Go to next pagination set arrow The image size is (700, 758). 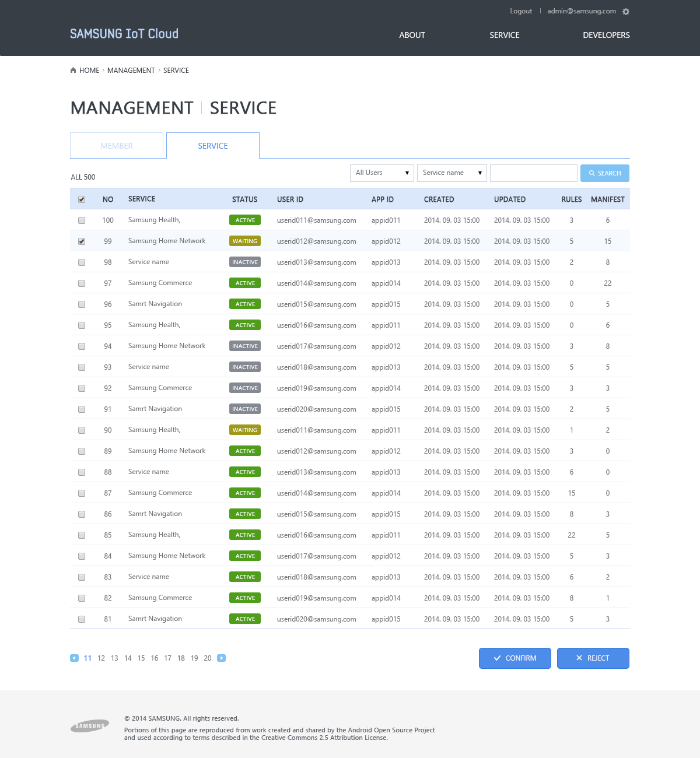[221, 658]
